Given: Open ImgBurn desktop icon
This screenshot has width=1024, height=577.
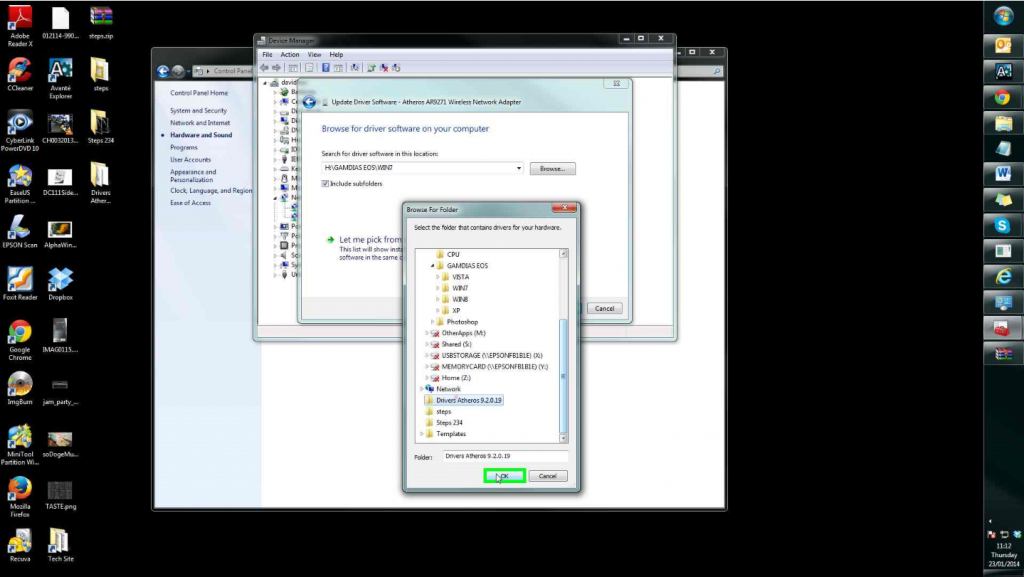Looking at the screenshot, I should (20, 388).
